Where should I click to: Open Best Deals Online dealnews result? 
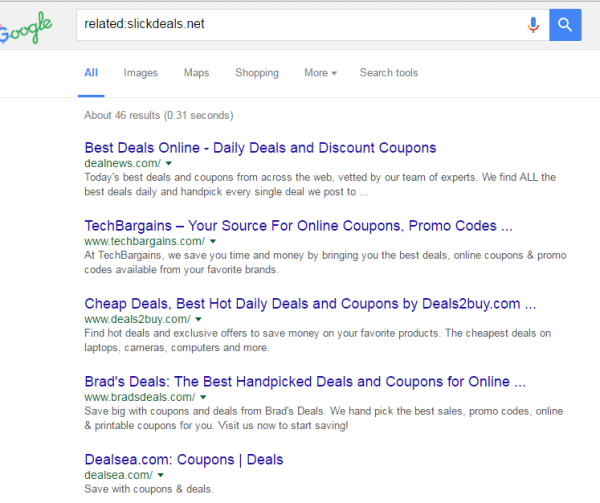260,148
